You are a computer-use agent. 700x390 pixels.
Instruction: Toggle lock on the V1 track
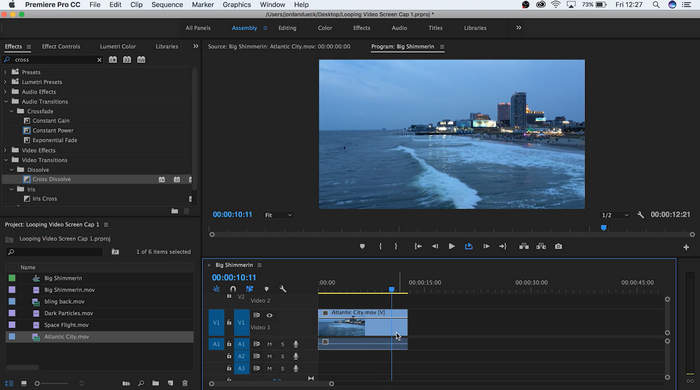(x=229, y=322)
